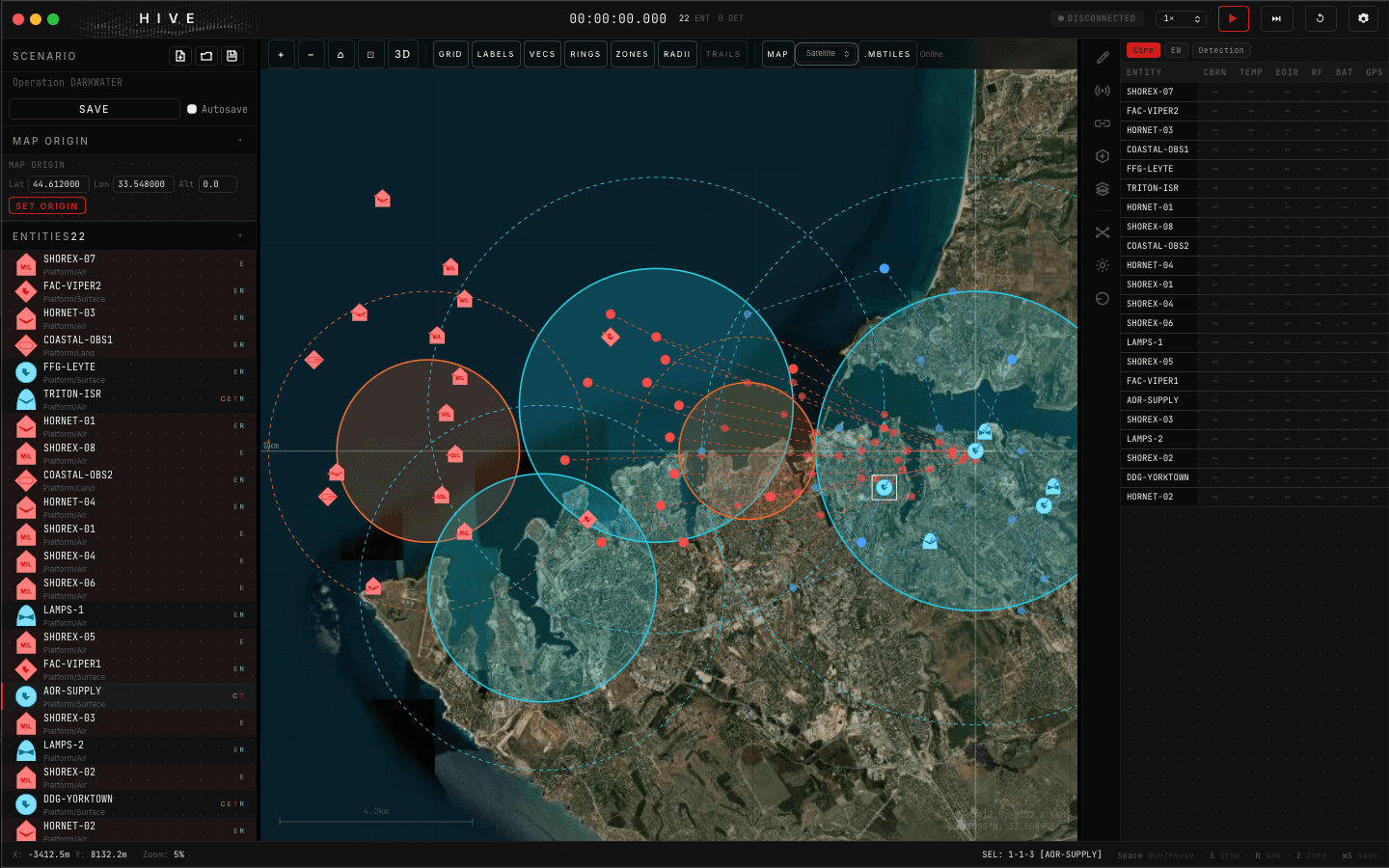
Task: Fit map view to entities
Action: (370, 54)
